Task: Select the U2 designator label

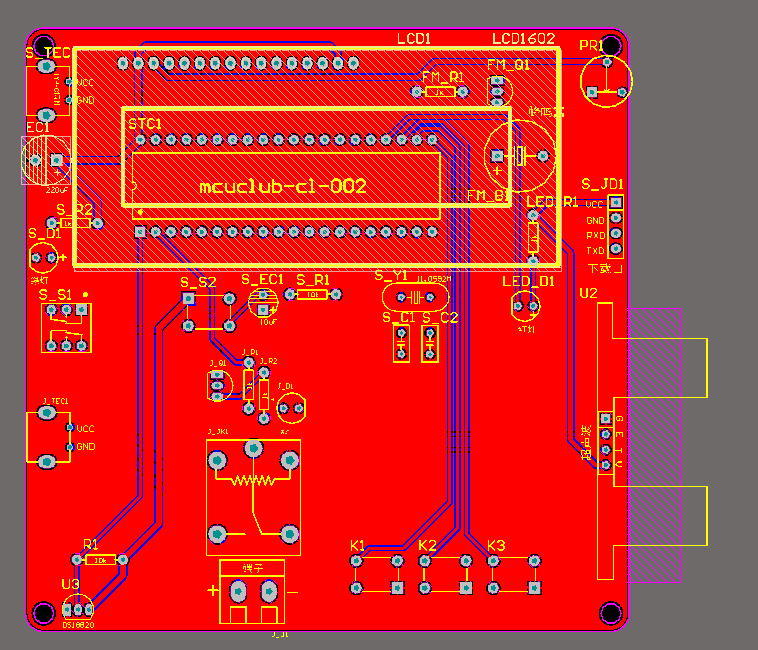Action: pyautogui.click(x=588, y=293)
